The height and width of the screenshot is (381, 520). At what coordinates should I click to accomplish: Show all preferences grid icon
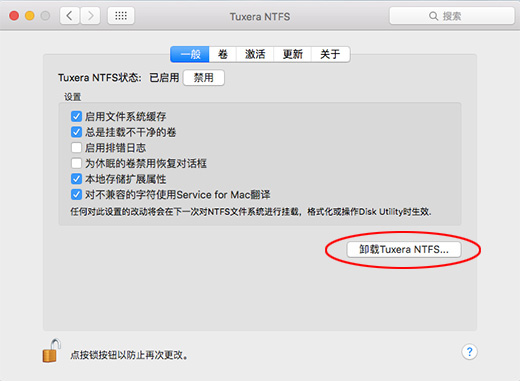click(121, 16)
